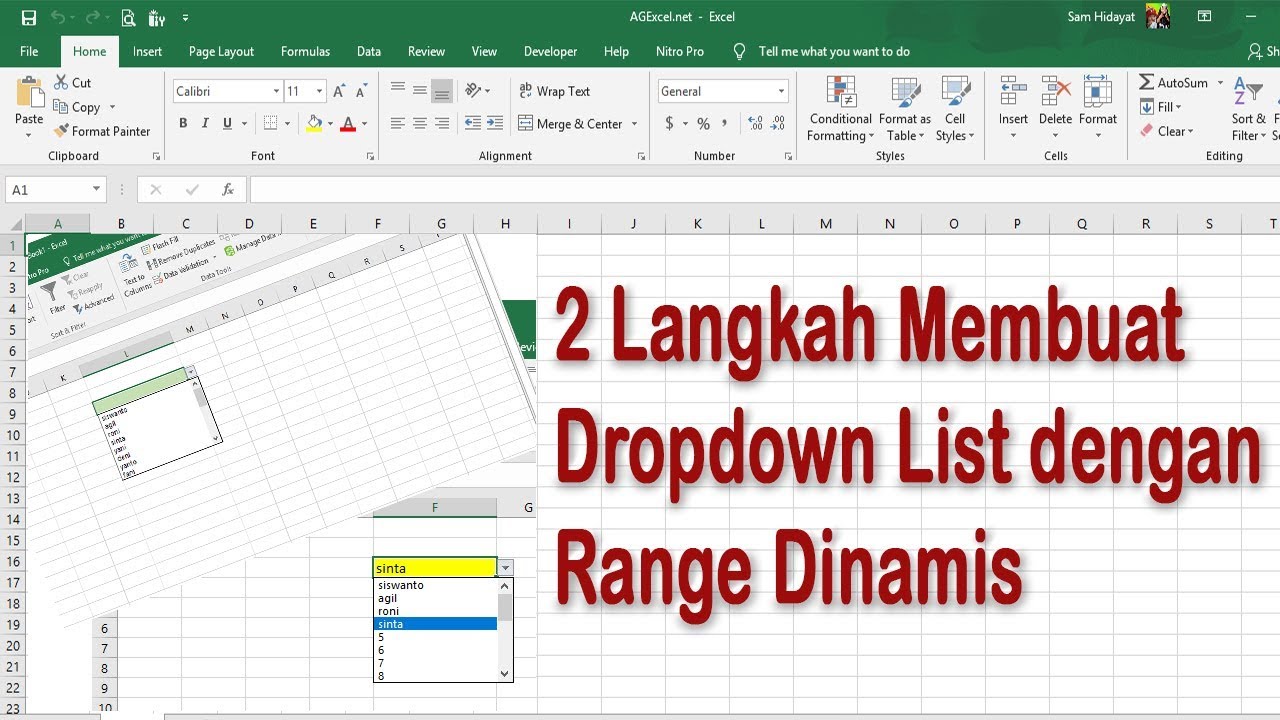This screenshot has width=1280, height=720.
Task: Open the Calibri font name dropdown
Action: tap(277, 91)
